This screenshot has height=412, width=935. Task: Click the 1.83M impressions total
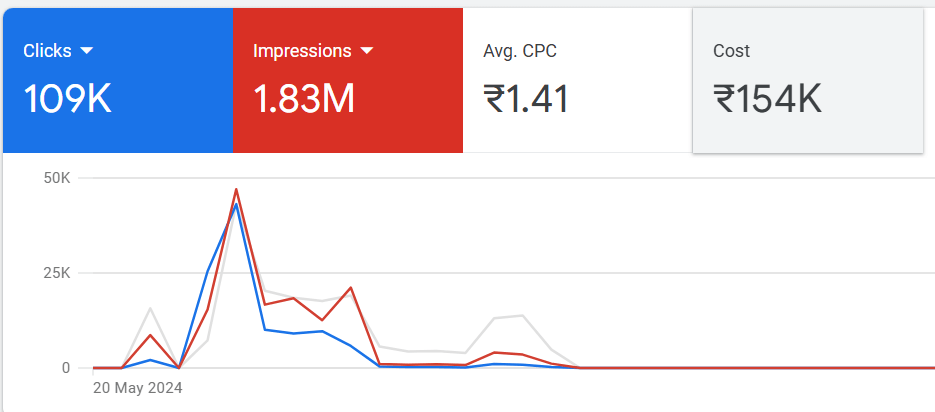(304, 99)
